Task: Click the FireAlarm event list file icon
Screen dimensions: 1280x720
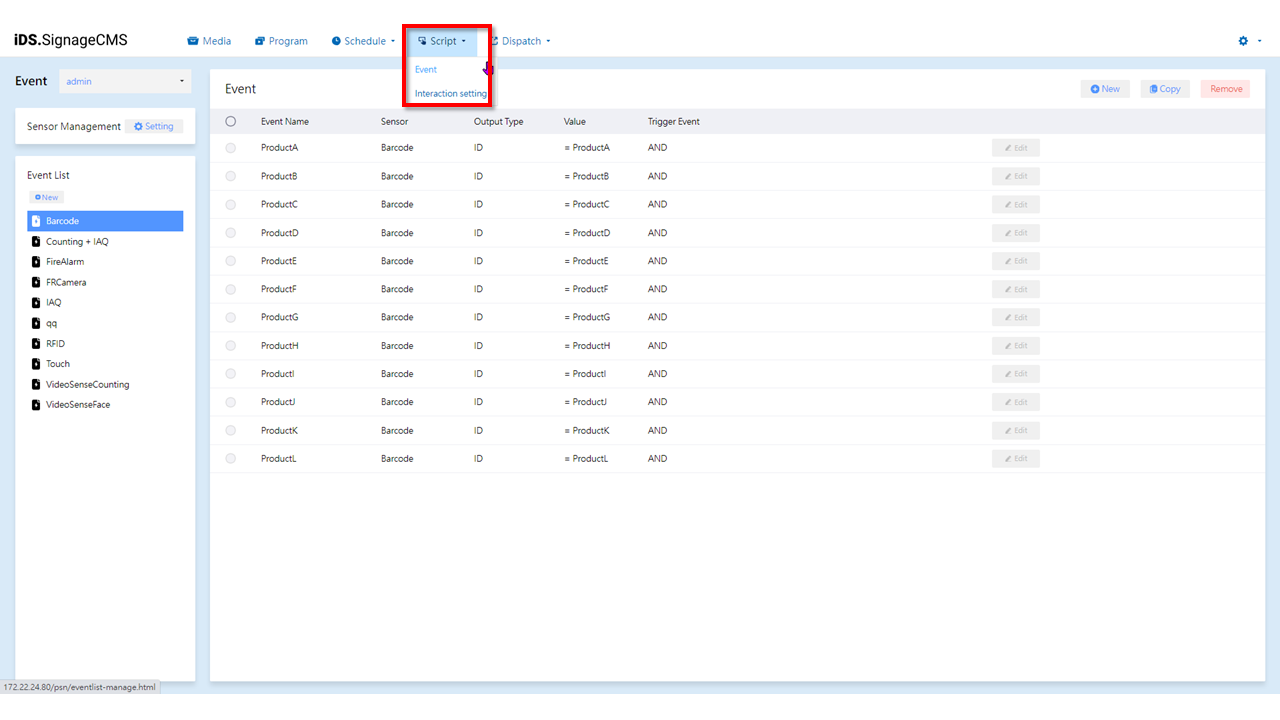Action: point(36,262)
